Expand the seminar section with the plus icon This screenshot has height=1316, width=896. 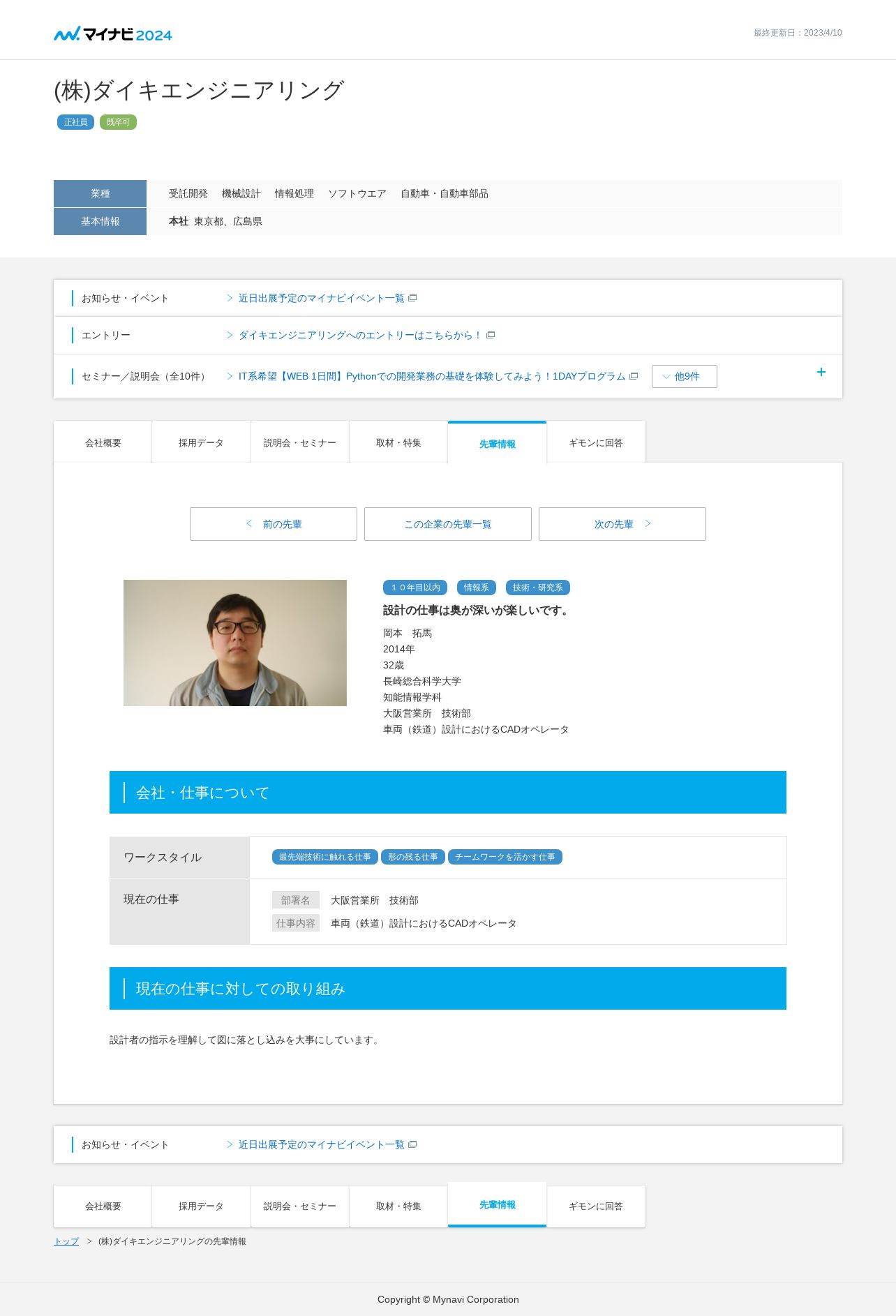pos(821,372)
